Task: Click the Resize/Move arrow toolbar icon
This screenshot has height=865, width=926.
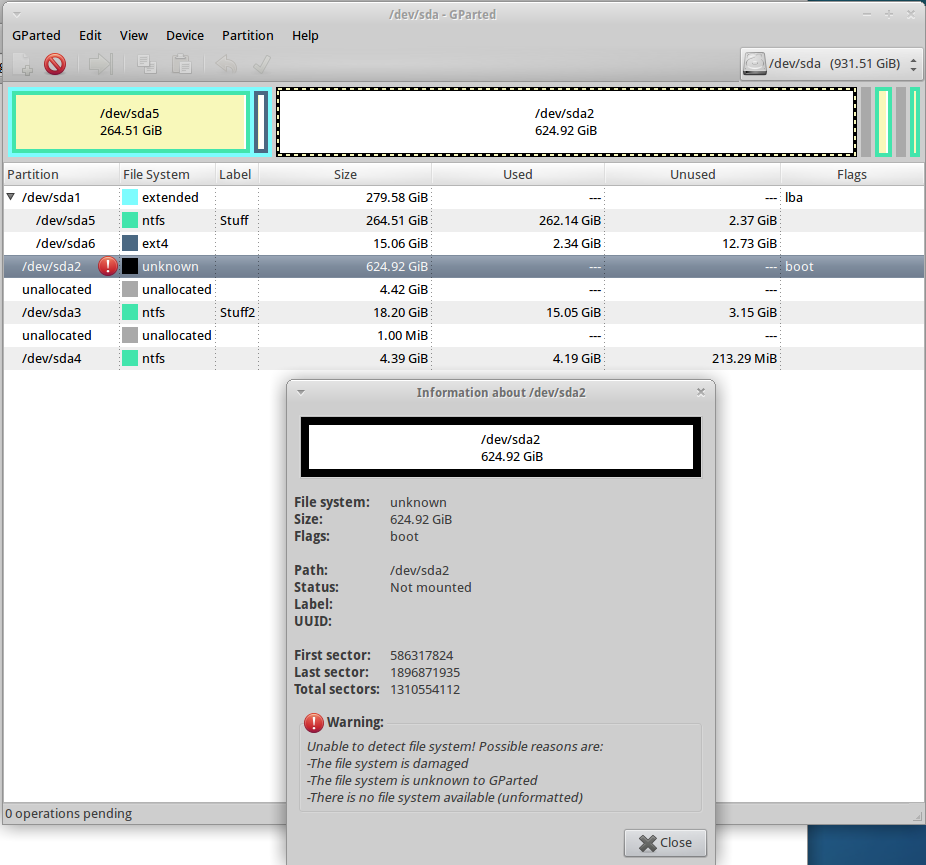Action: (100, 64)
